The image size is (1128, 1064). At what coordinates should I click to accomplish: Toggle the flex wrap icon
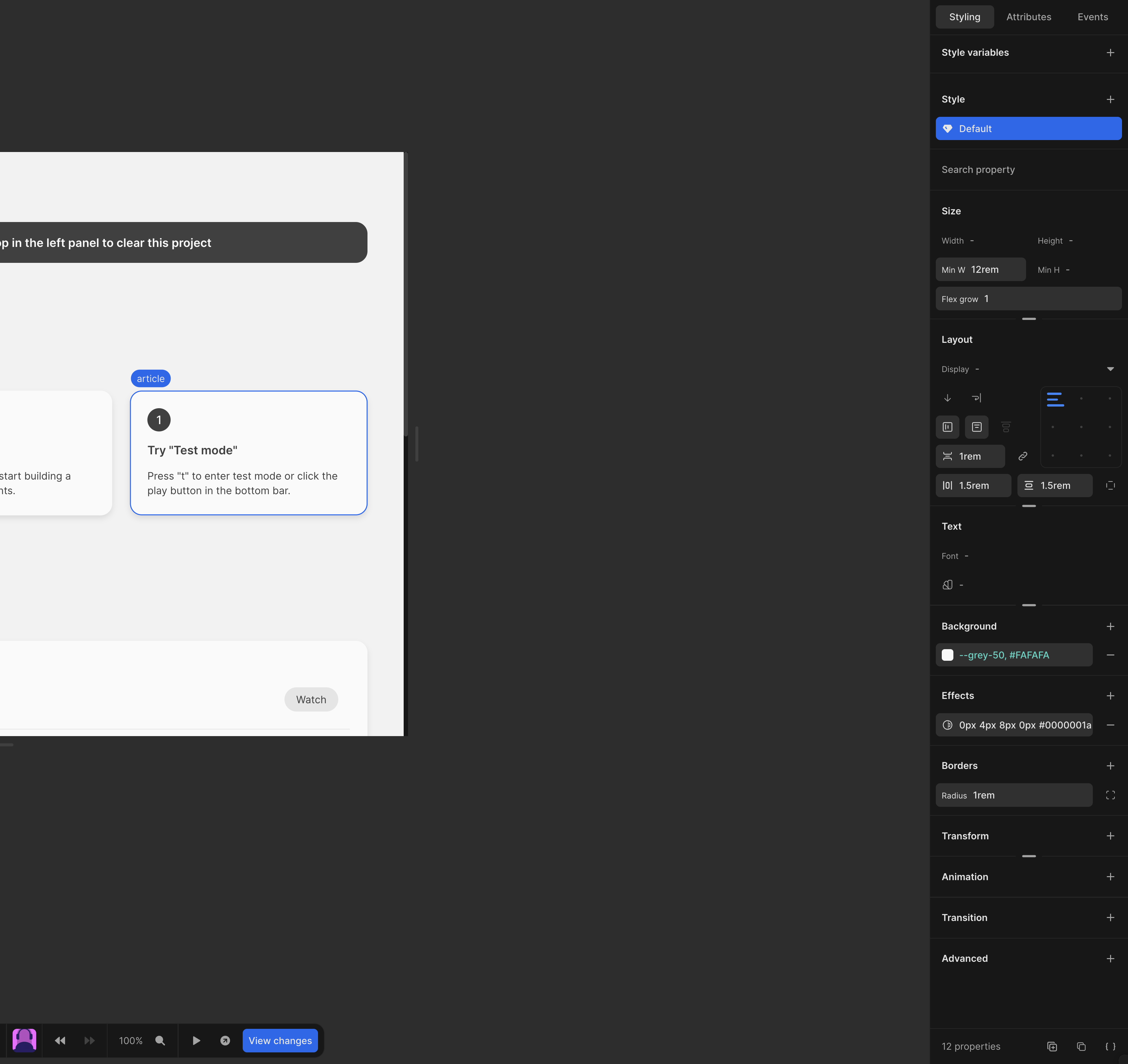[x=976, y=398]
